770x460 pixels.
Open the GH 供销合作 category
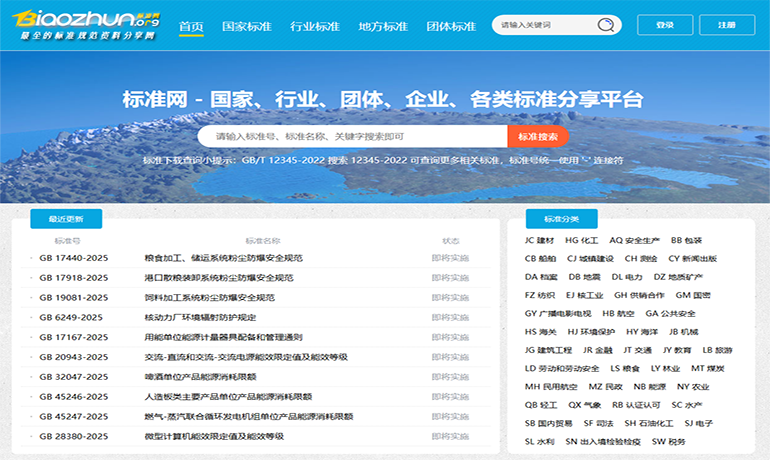pyautogui.click(x=639, y=296)
